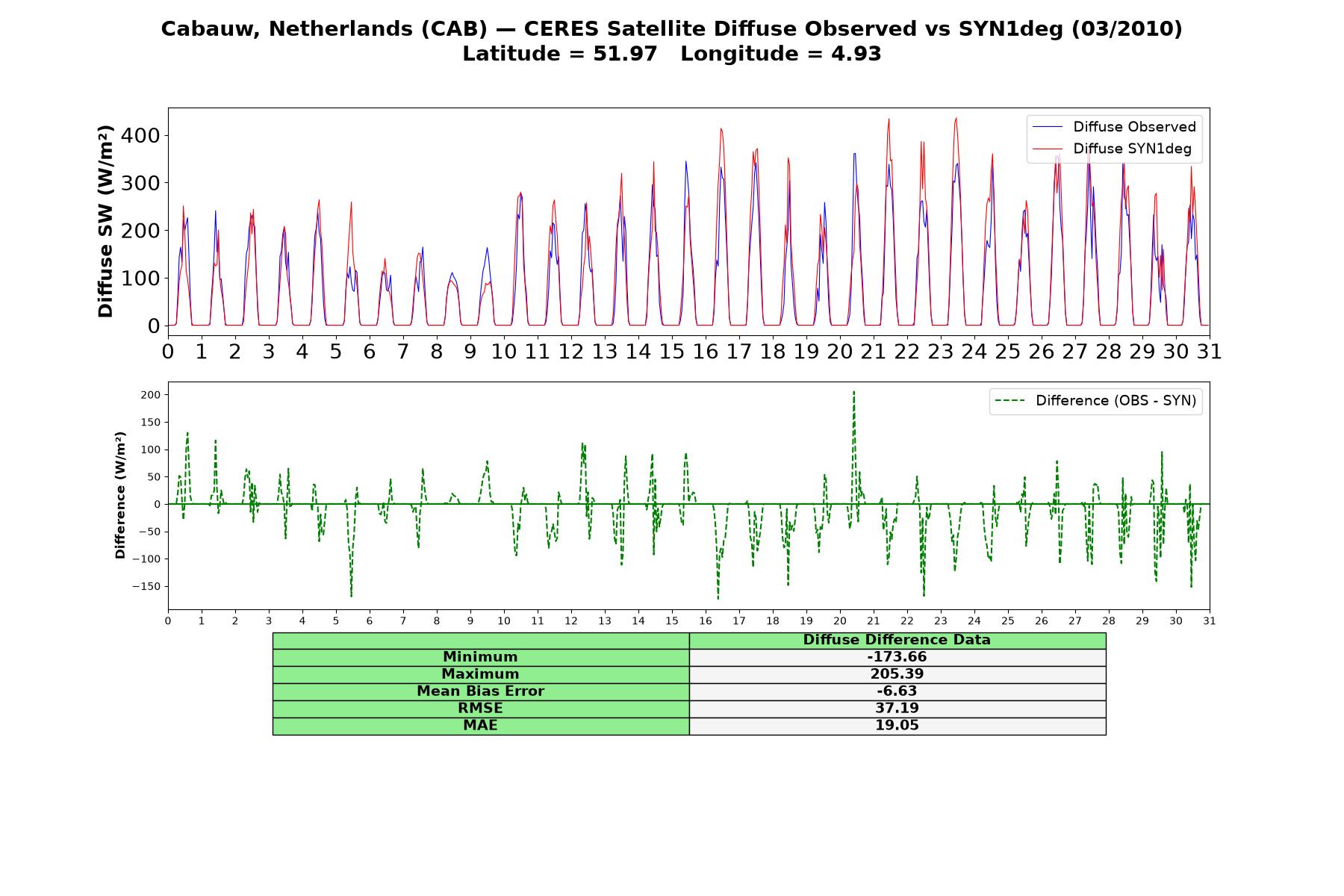Image resolution: width=1344 pixels, height=896 pixels.
Task: Click the -173.66 minimum value cell
Action: coord(897,657)
